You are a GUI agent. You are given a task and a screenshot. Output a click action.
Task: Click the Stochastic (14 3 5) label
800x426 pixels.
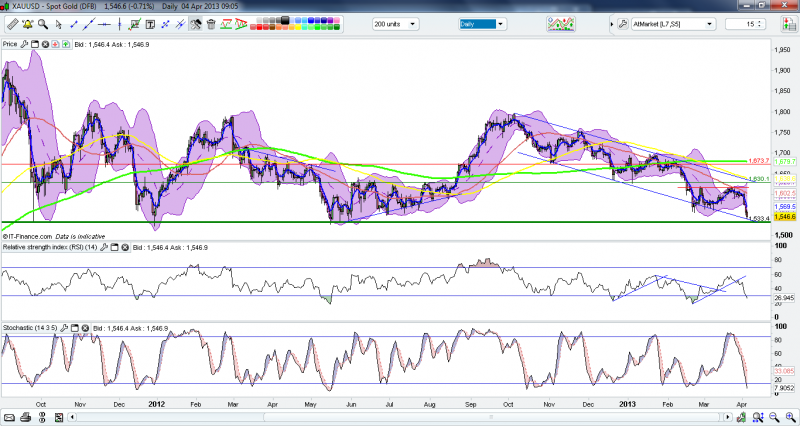(x=30, y=328)
